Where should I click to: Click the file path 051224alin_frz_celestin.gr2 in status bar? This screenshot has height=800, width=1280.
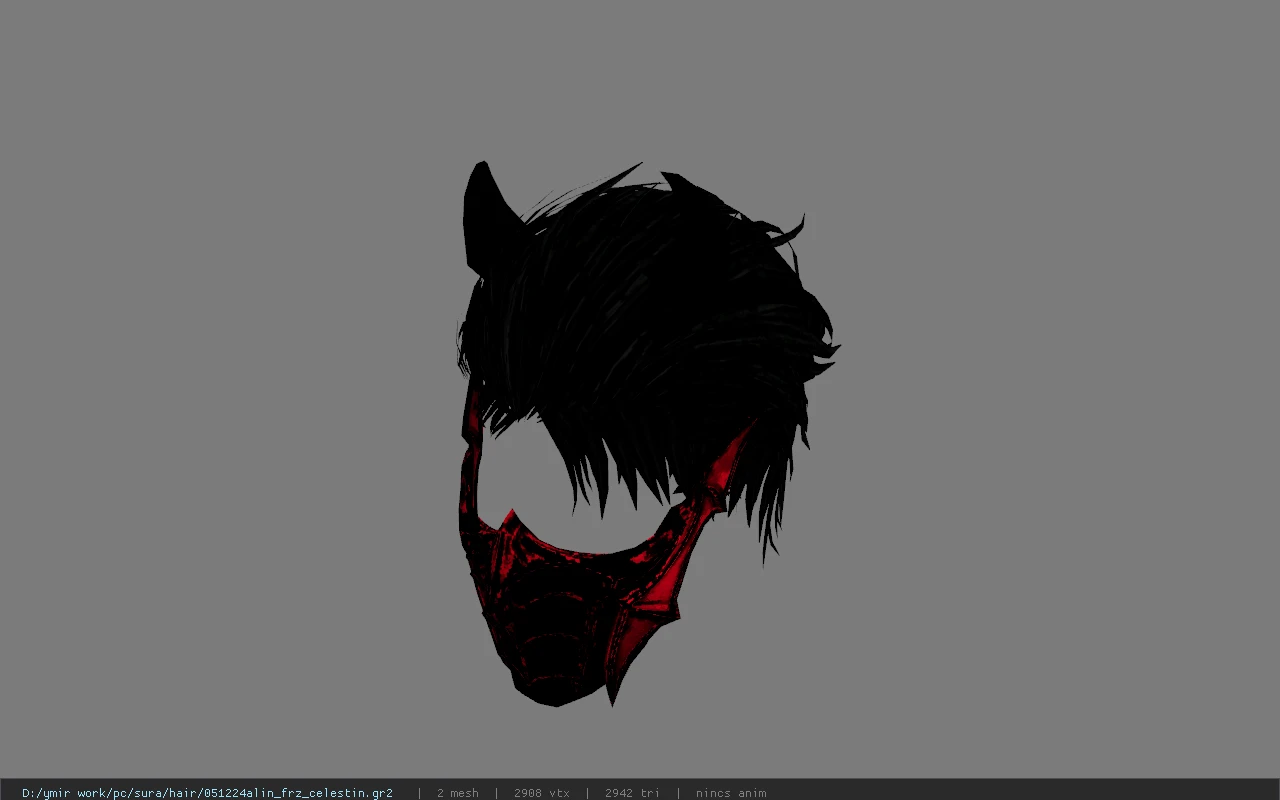pyautogui.click(x=207, y=793)
